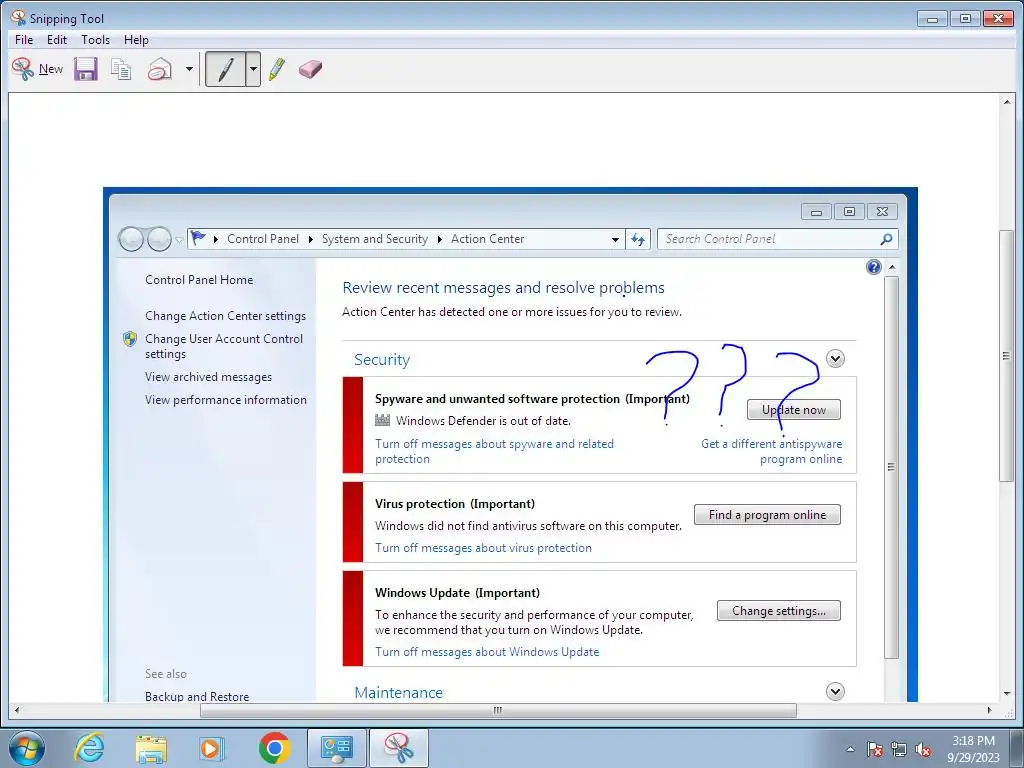Viewport: 1024px width, 768px height.
Task: Open the Send Snip dropdown arrow
Action: click(x=189, y=69)
